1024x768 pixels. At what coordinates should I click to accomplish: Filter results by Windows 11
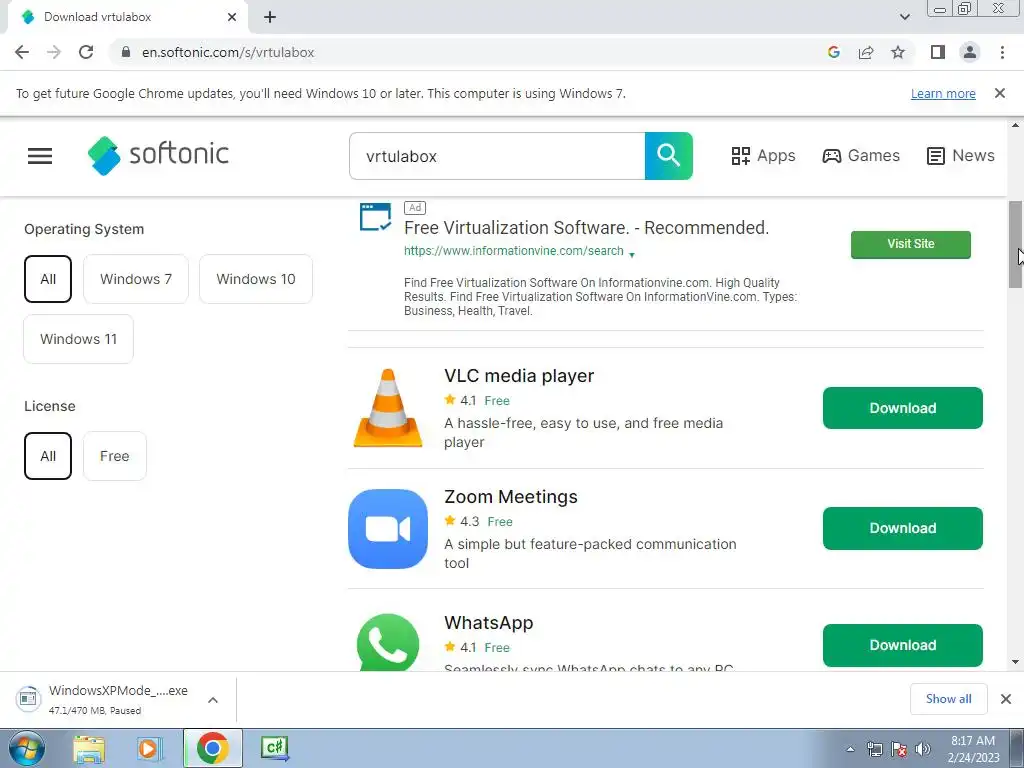click(x=78, y=339)
